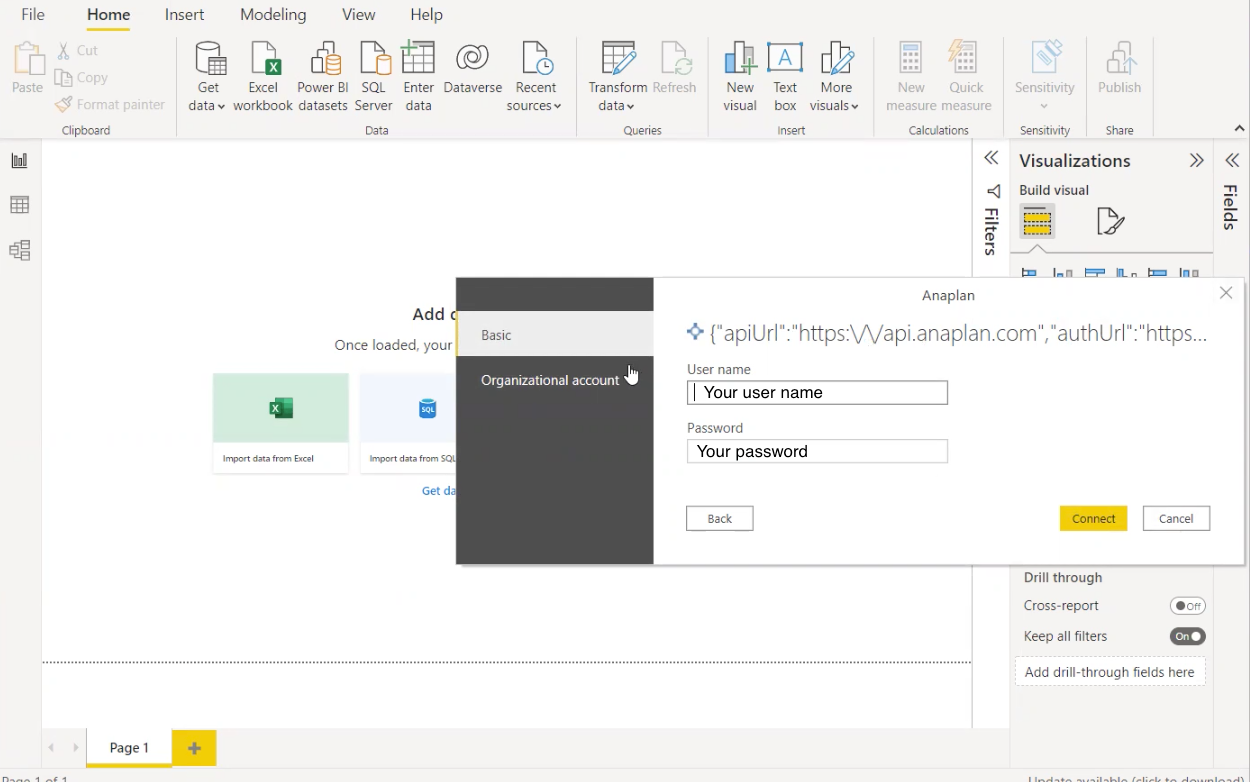The image size is (1250, 782).
Task: Select the Organizational account authentication option
Action: point(550,380)
